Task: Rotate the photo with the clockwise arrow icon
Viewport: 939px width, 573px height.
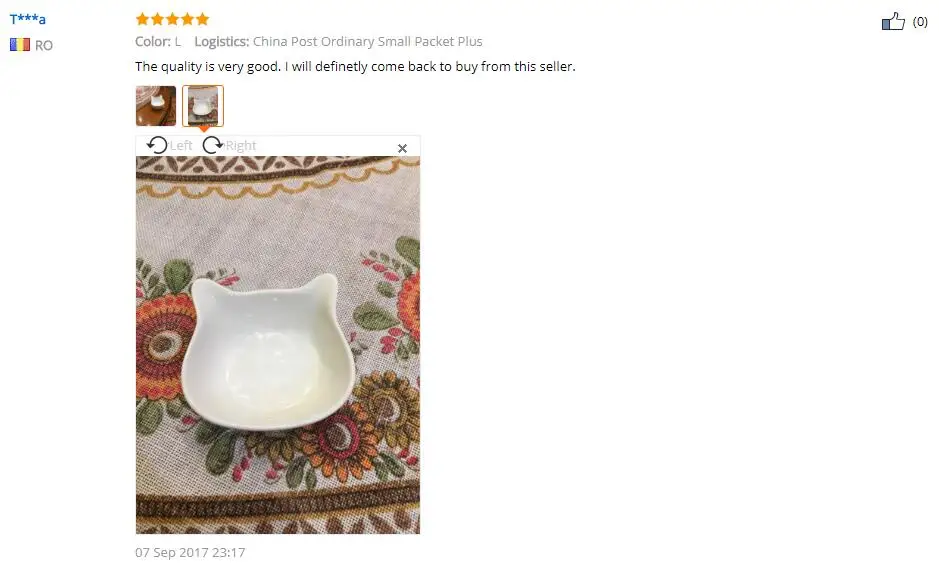Action: (213, 145)
